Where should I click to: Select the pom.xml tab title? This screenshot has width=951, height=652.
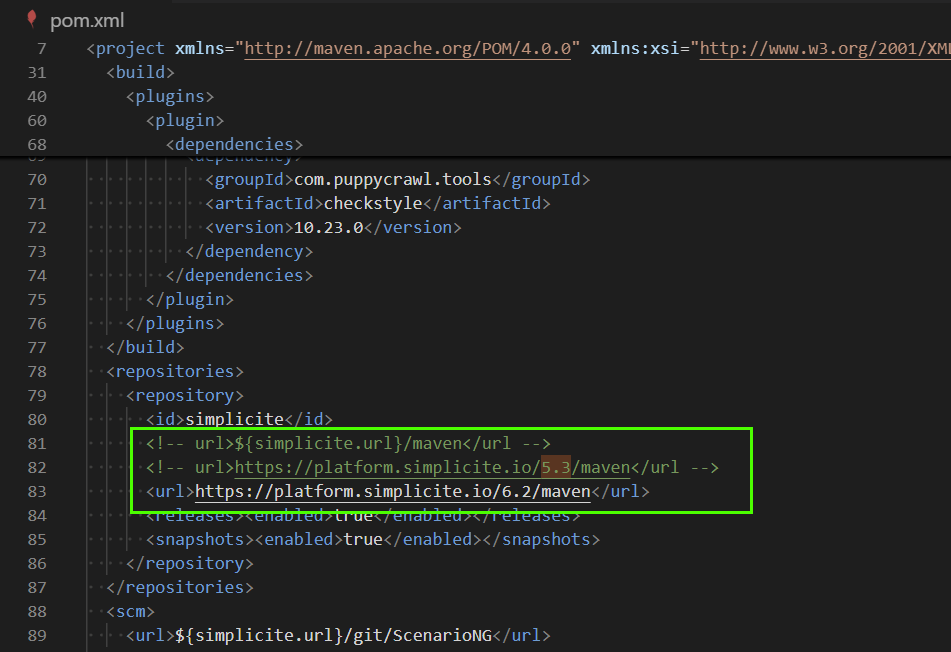(x=87, y=20)
